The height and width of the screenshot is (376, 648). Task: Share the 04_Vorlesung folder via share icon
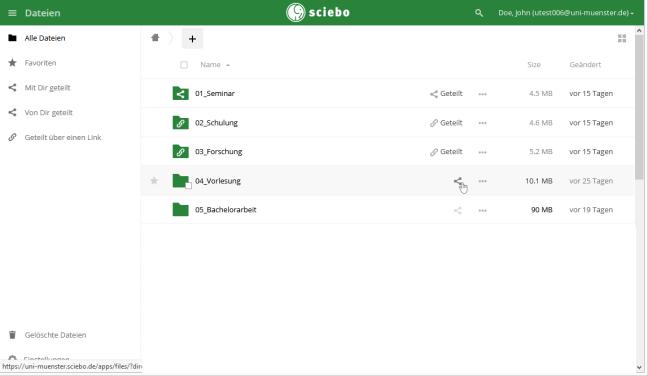coord(457,181)
